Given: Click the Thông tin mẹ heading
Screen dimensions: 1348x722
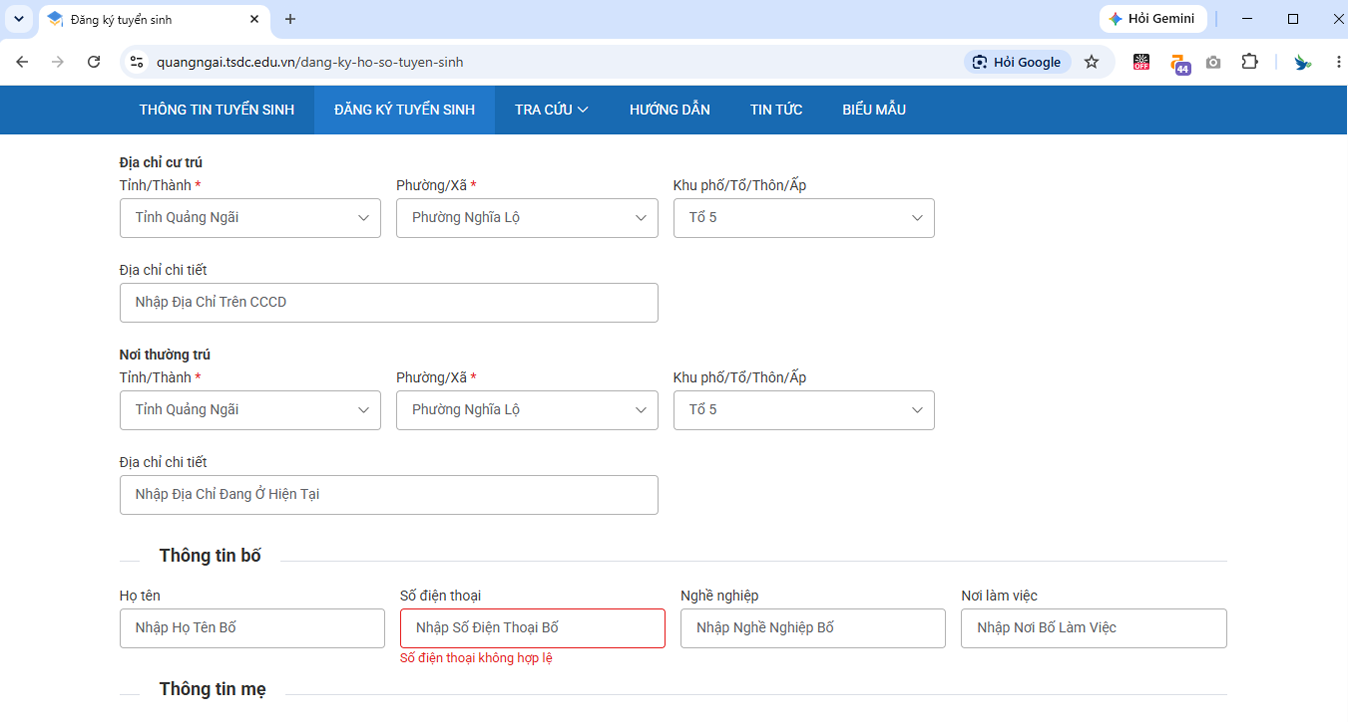Looking at the screenshot, I should pos(212,690).
